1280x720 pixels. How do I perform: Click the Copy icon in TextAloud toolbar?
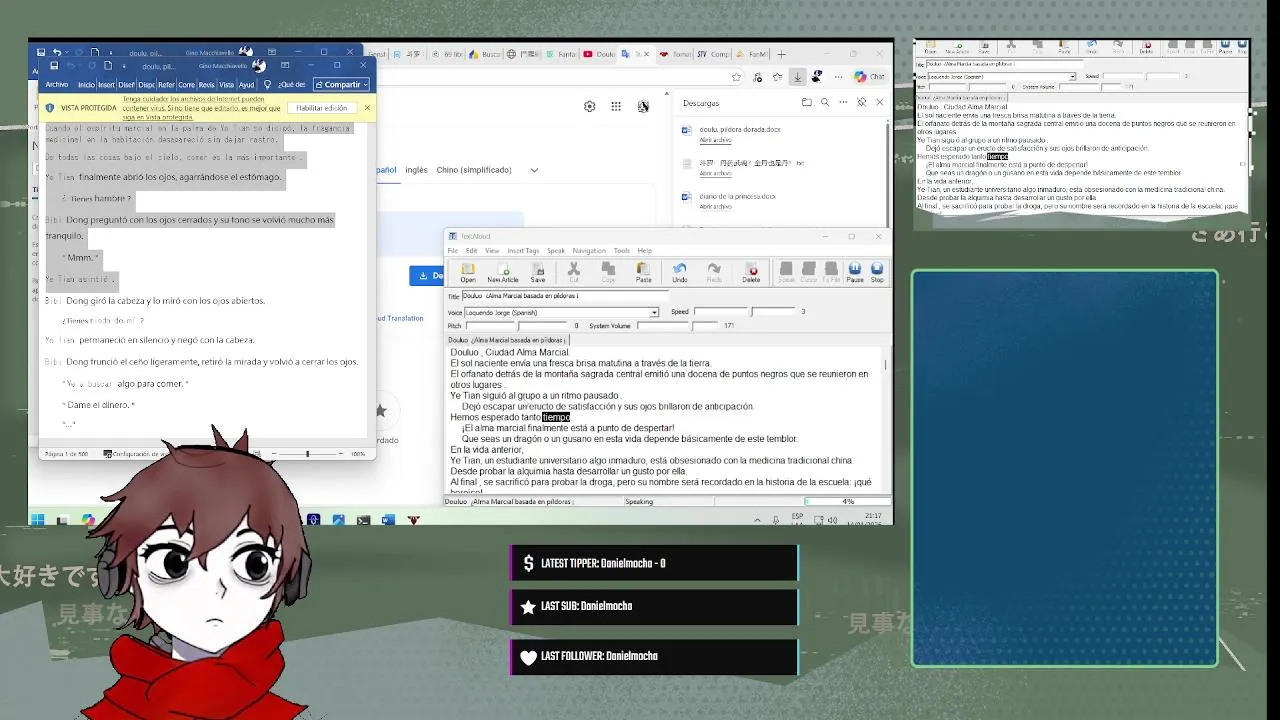pos(608,272)
